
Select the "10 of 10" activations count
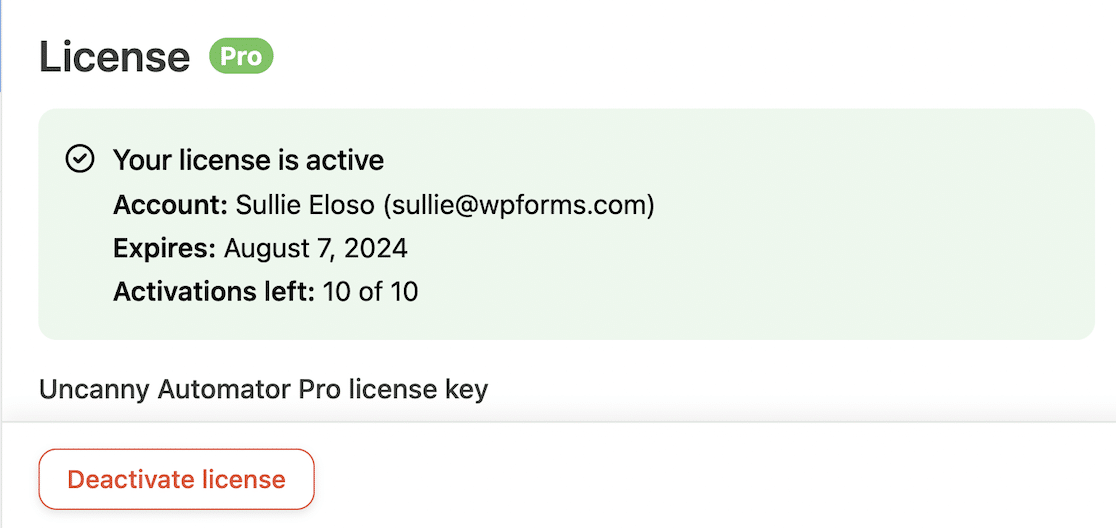[x=370, y=292]
